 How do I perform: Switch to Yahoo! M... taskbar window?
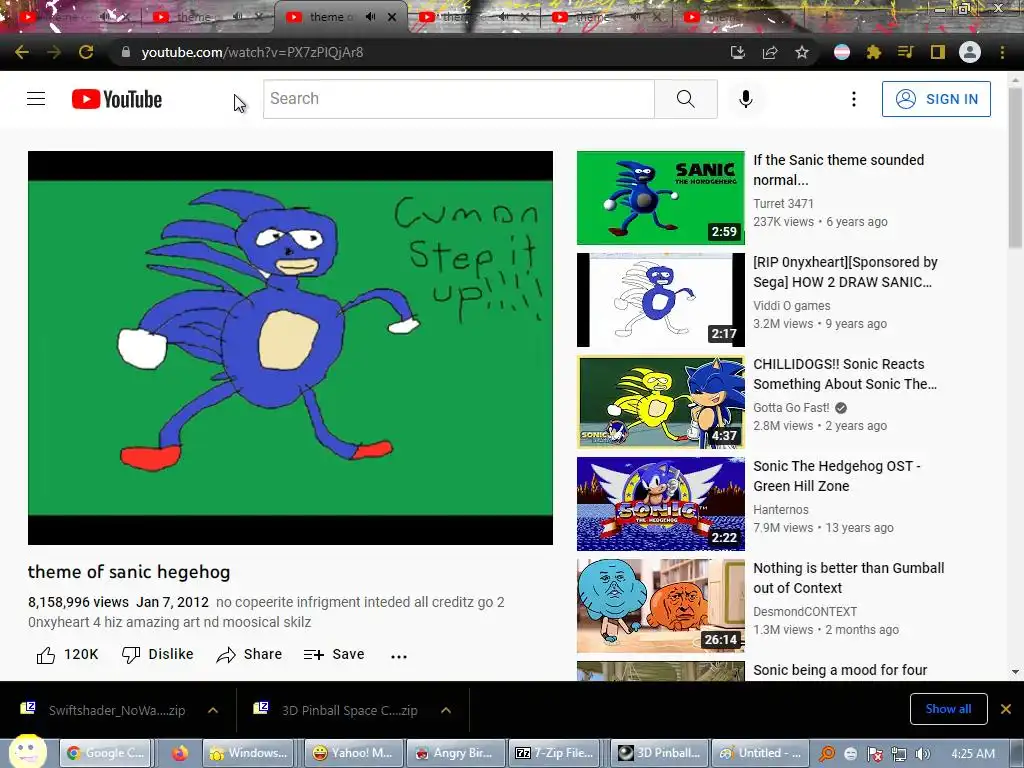[353, 753]
